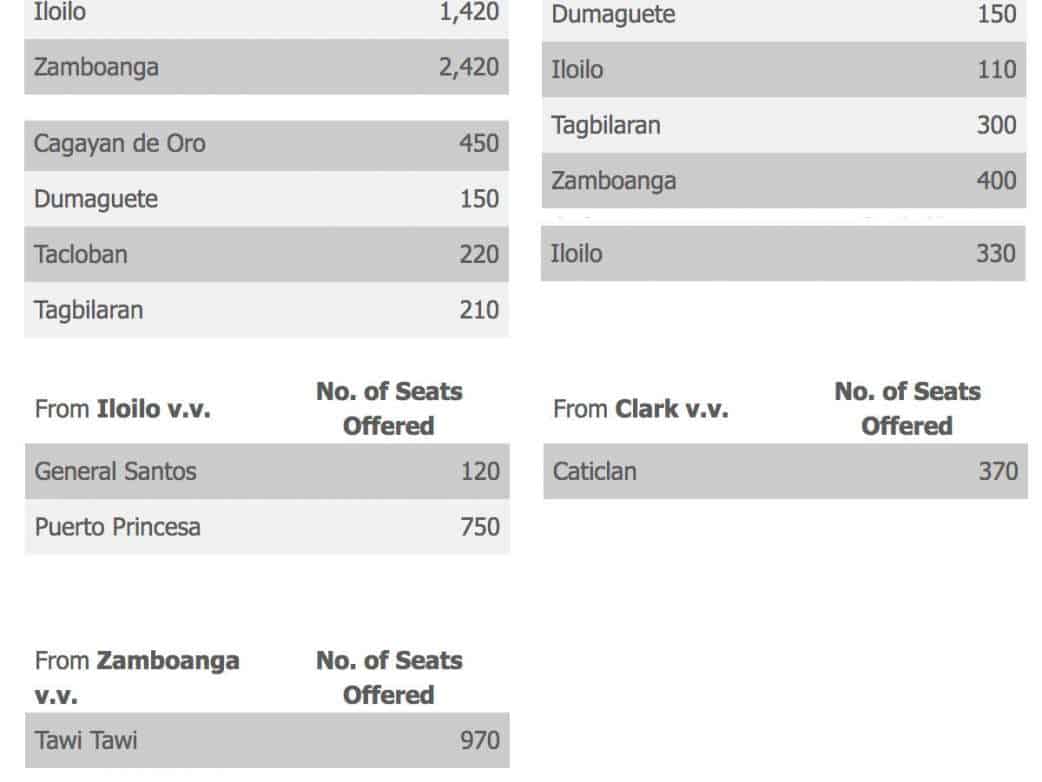Click the 970 seats value for Tawi Tawi
Viewport: 1042px width, 782px height.
[480, 741]
